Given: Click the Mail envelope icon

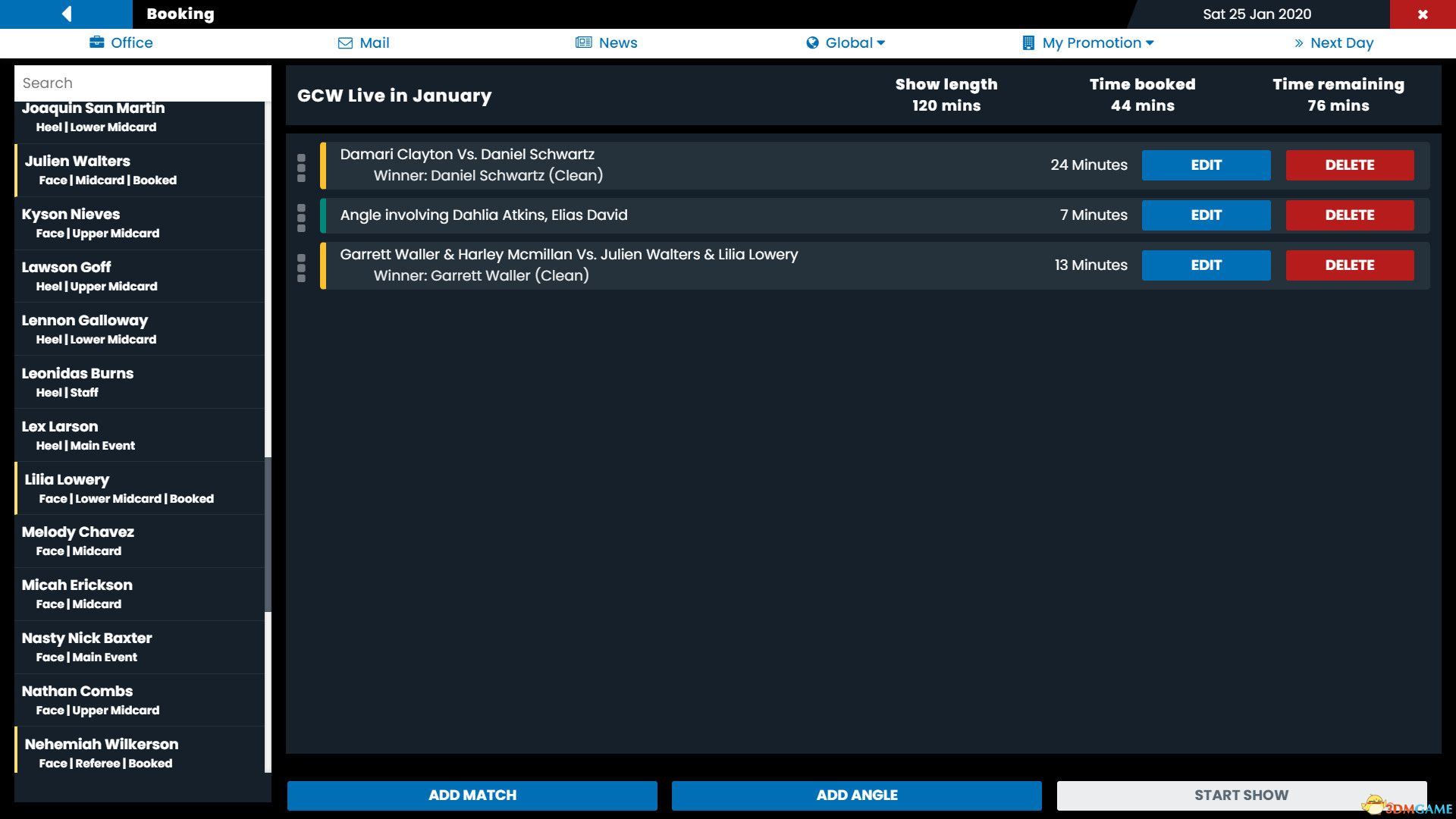Looking at the screenshot, I should click(x=345, y=43).
